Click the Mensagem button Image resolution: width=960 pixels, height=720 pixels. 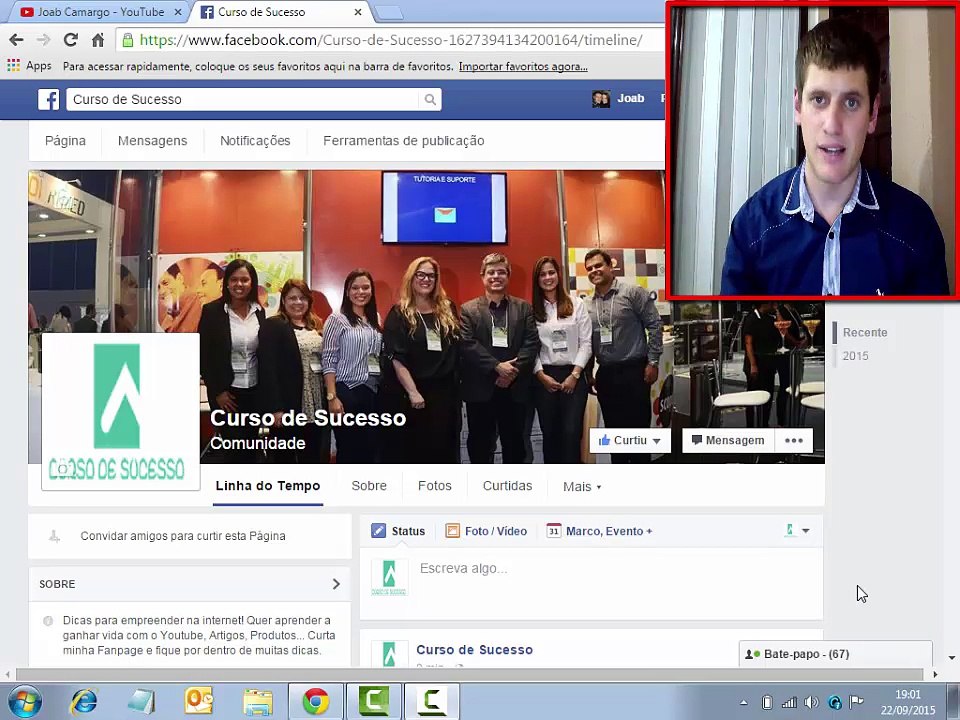[x=729, y=440]
